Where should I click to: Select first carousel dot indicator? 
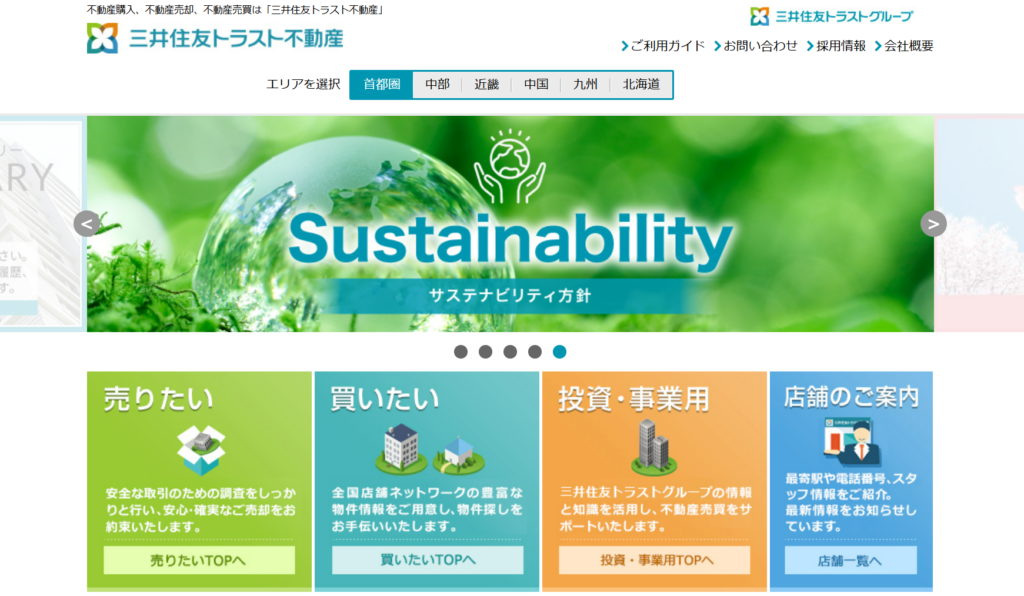[x=460, y=352]
